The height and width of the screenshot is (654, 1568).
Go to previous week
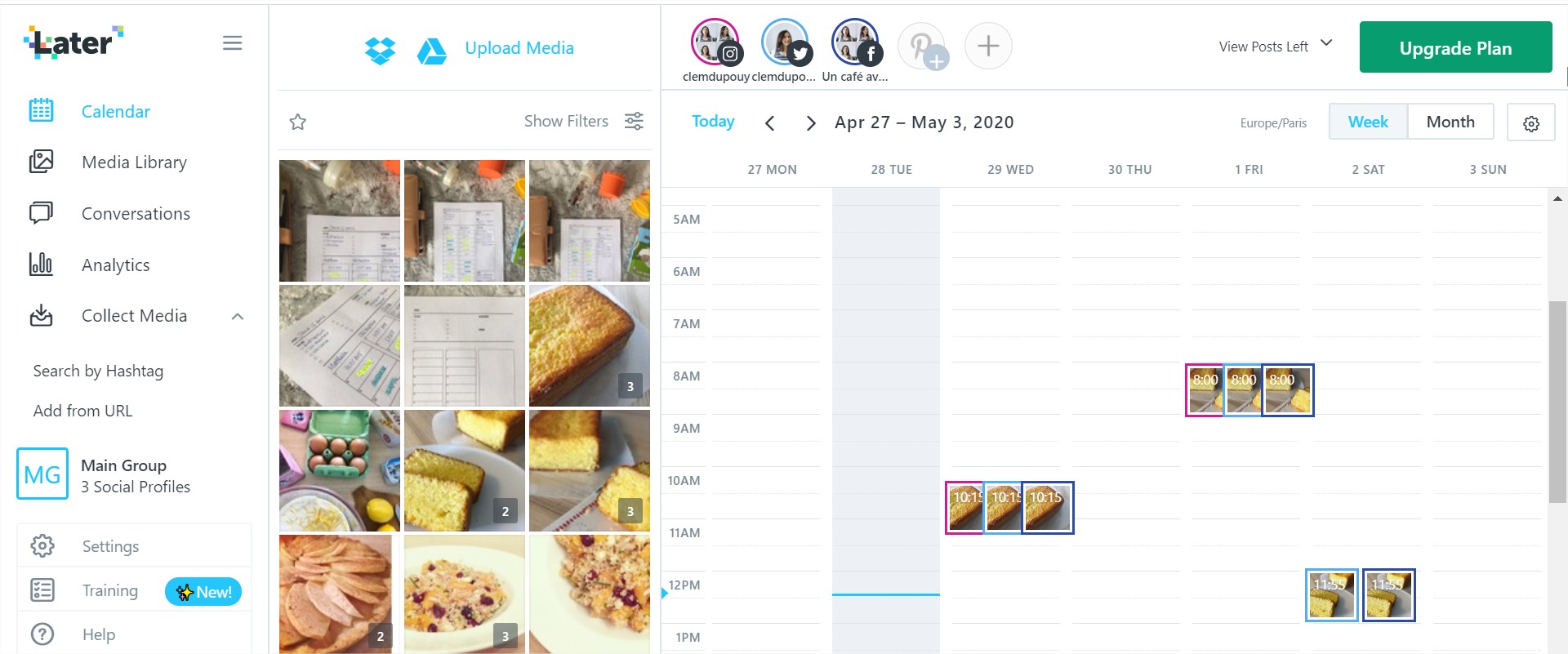coord(769,122)
